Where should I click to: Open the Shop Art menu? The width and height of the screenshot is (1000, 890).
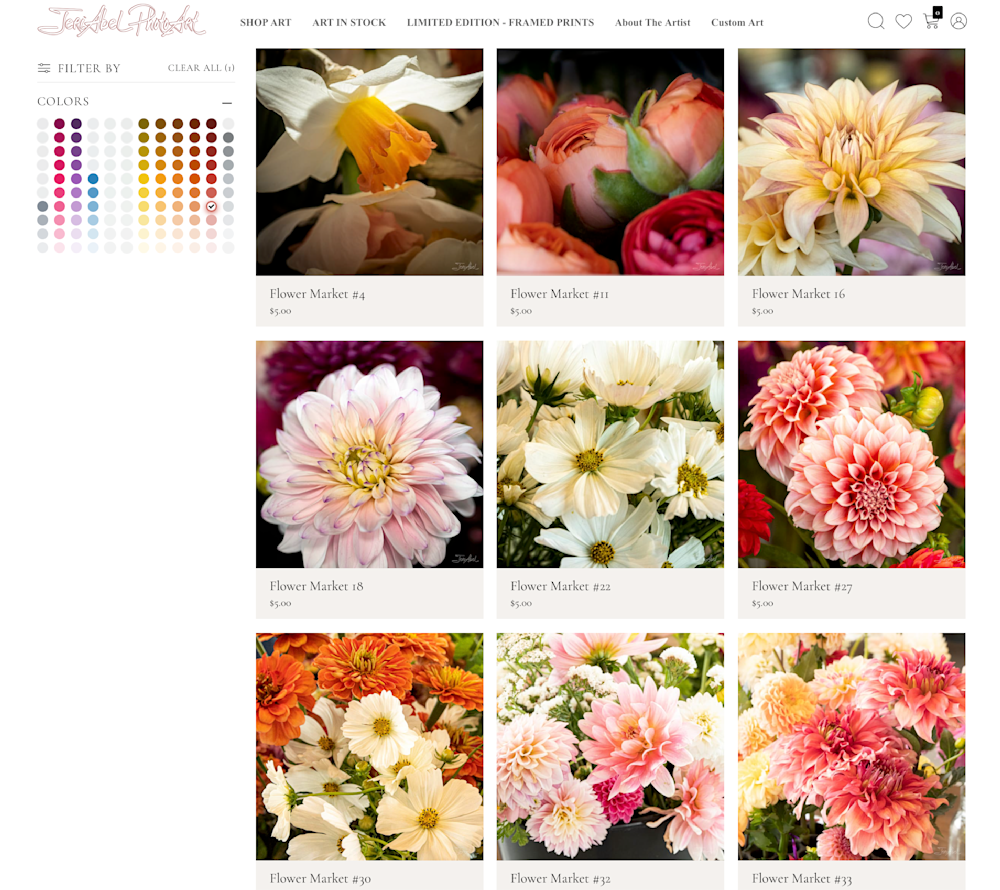point(265,22)
